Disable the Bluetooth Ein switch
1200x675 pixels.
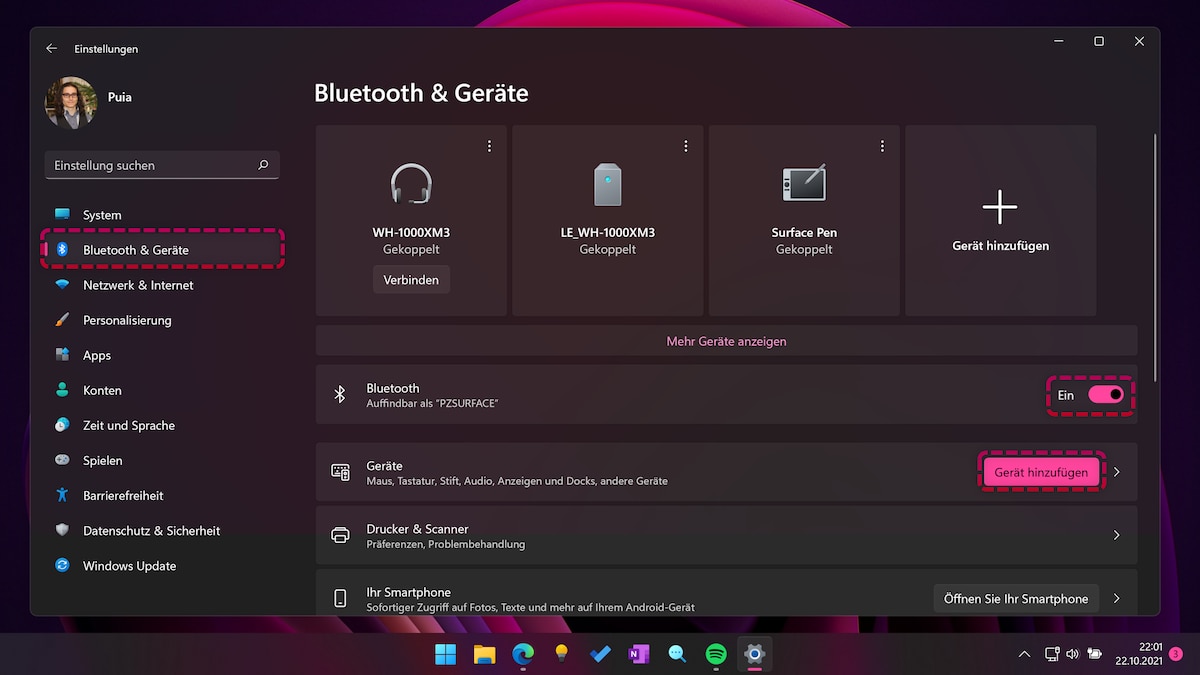[x=1104, y=394]
